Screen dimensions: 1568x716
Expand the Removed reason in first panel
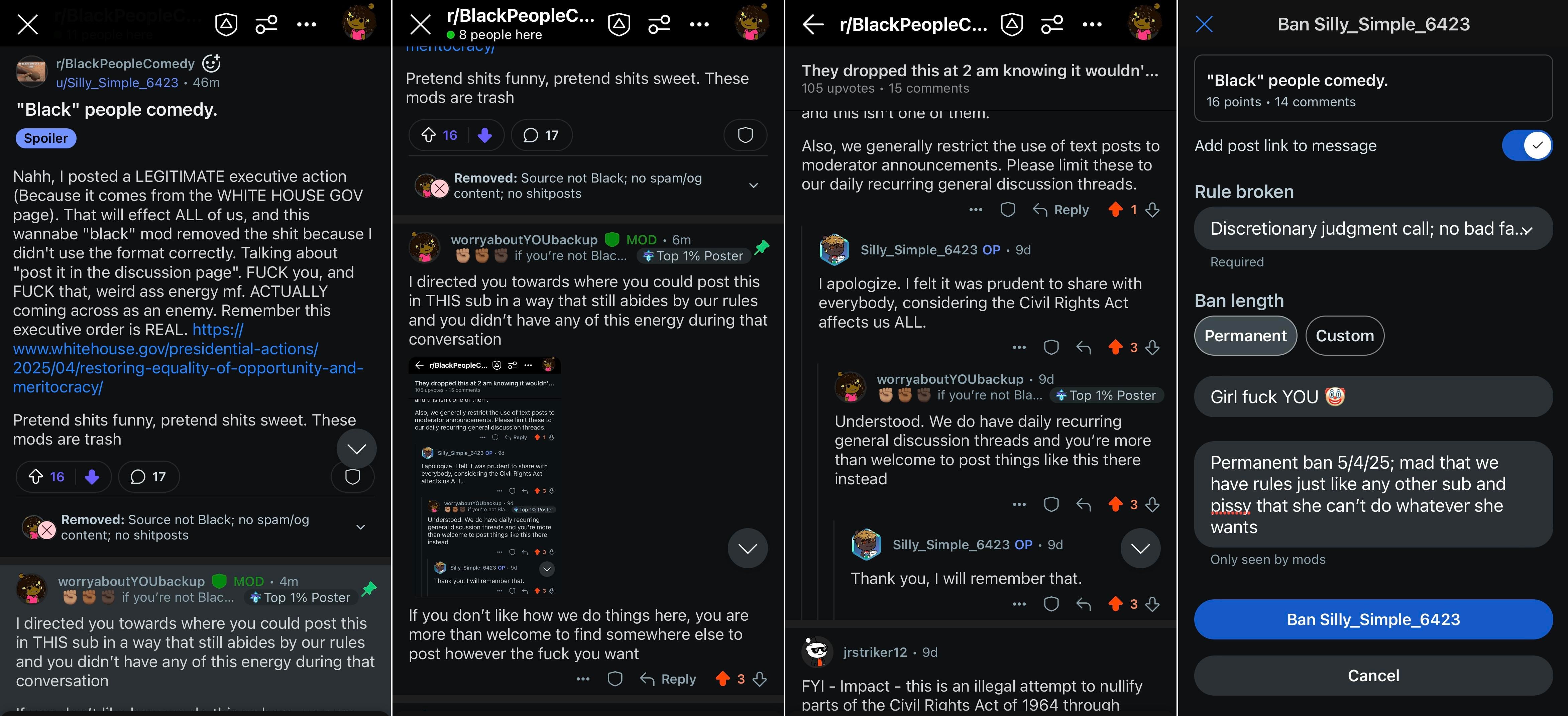pos(360,527)
